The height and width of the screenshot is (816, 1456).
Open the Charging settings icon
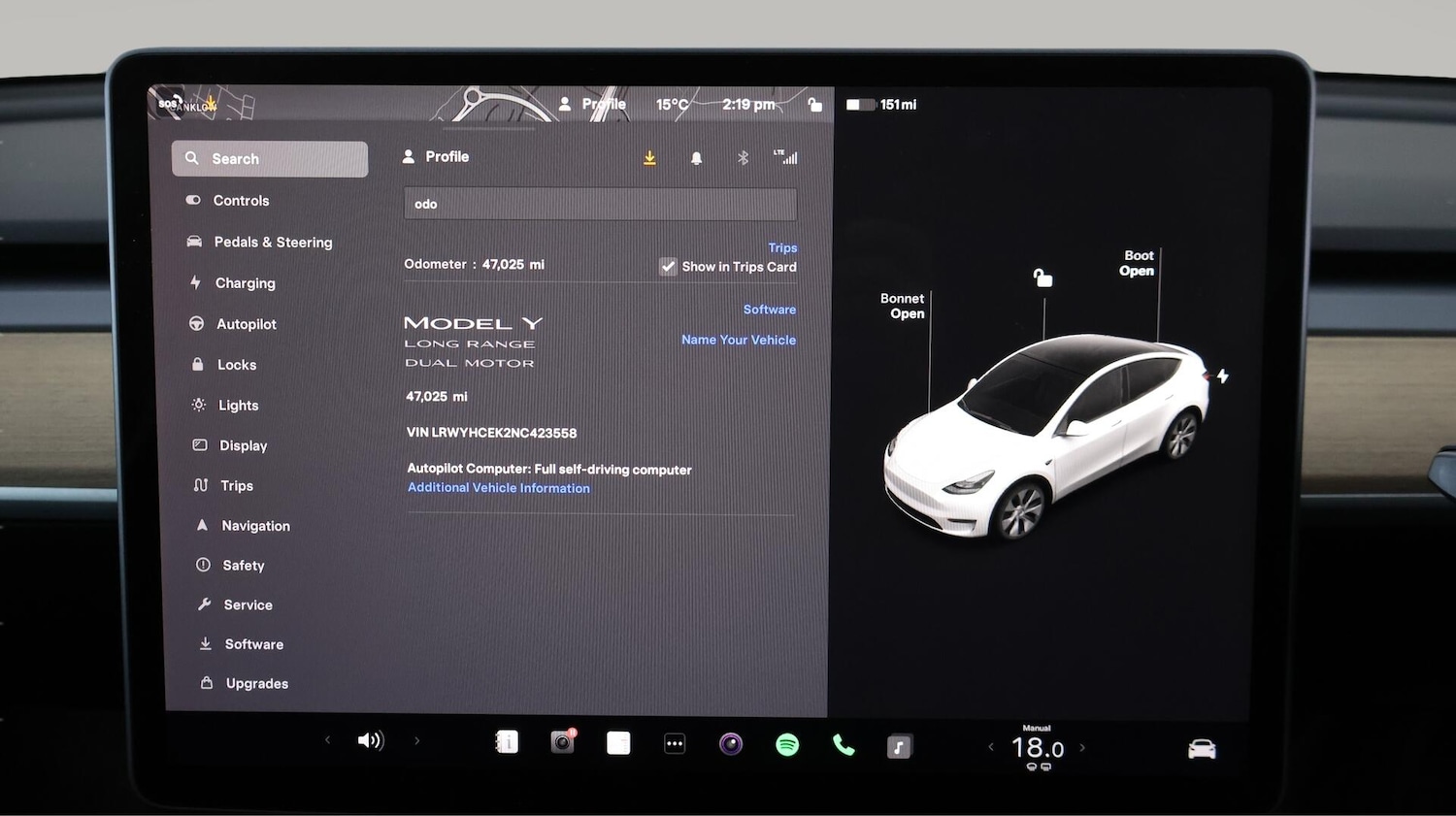tap(198, 282)
